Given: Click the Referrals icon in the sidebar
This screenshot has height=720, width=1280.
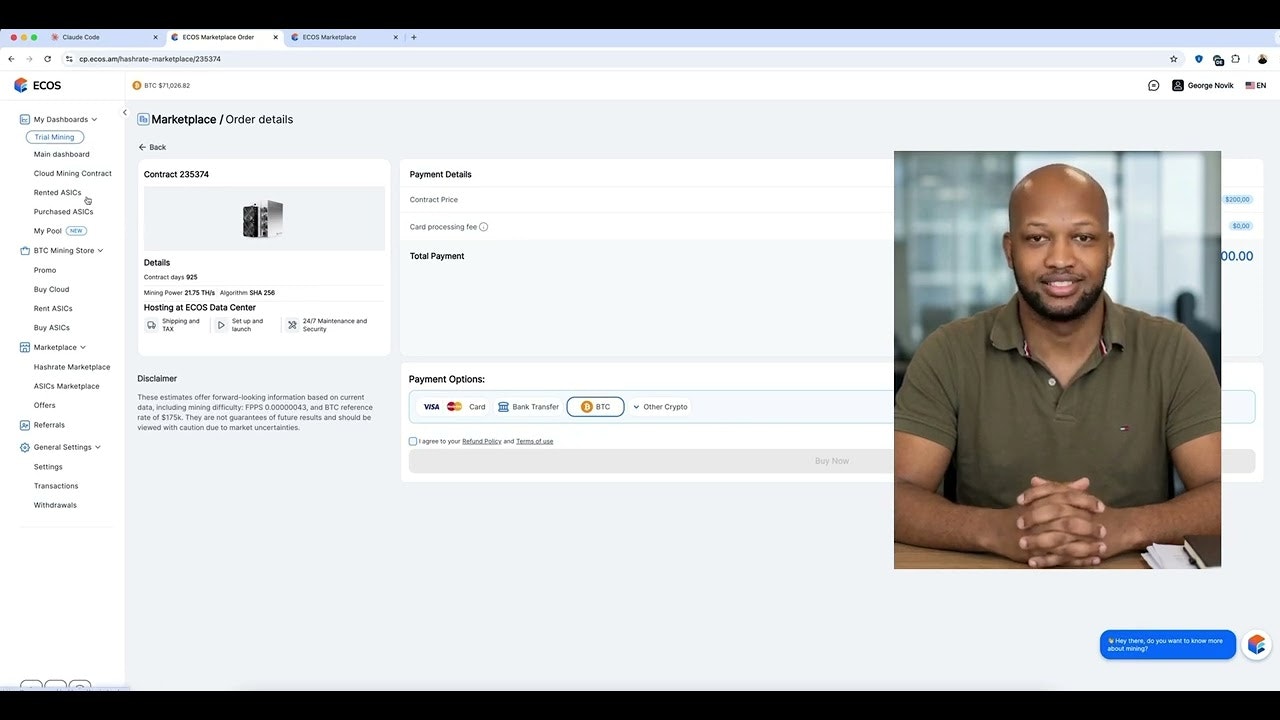Looking at the screenshot, I should 25,425.
